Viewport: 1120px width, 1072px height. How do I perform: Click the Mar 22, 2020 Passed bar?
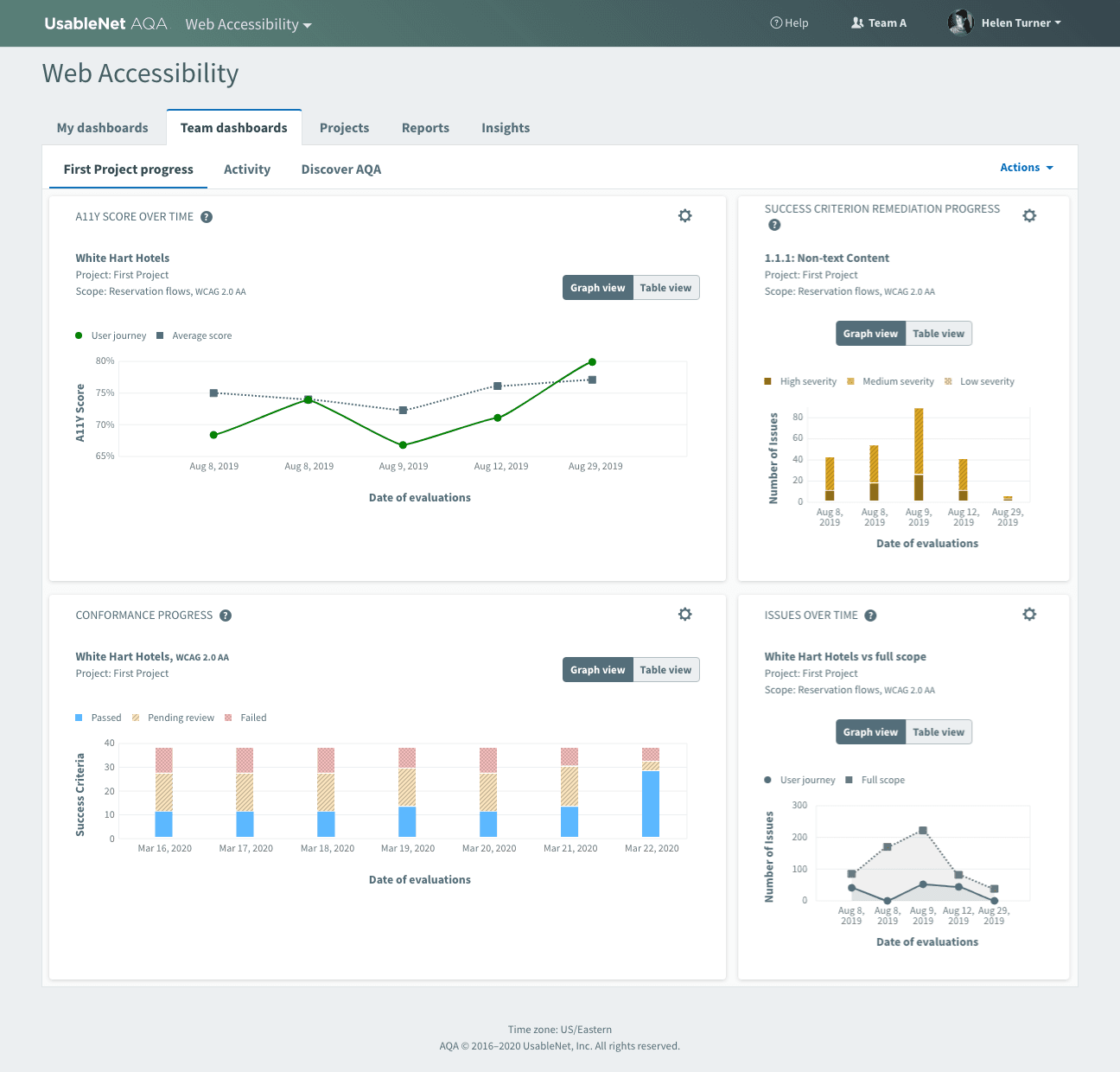click(x=651, y=803)
